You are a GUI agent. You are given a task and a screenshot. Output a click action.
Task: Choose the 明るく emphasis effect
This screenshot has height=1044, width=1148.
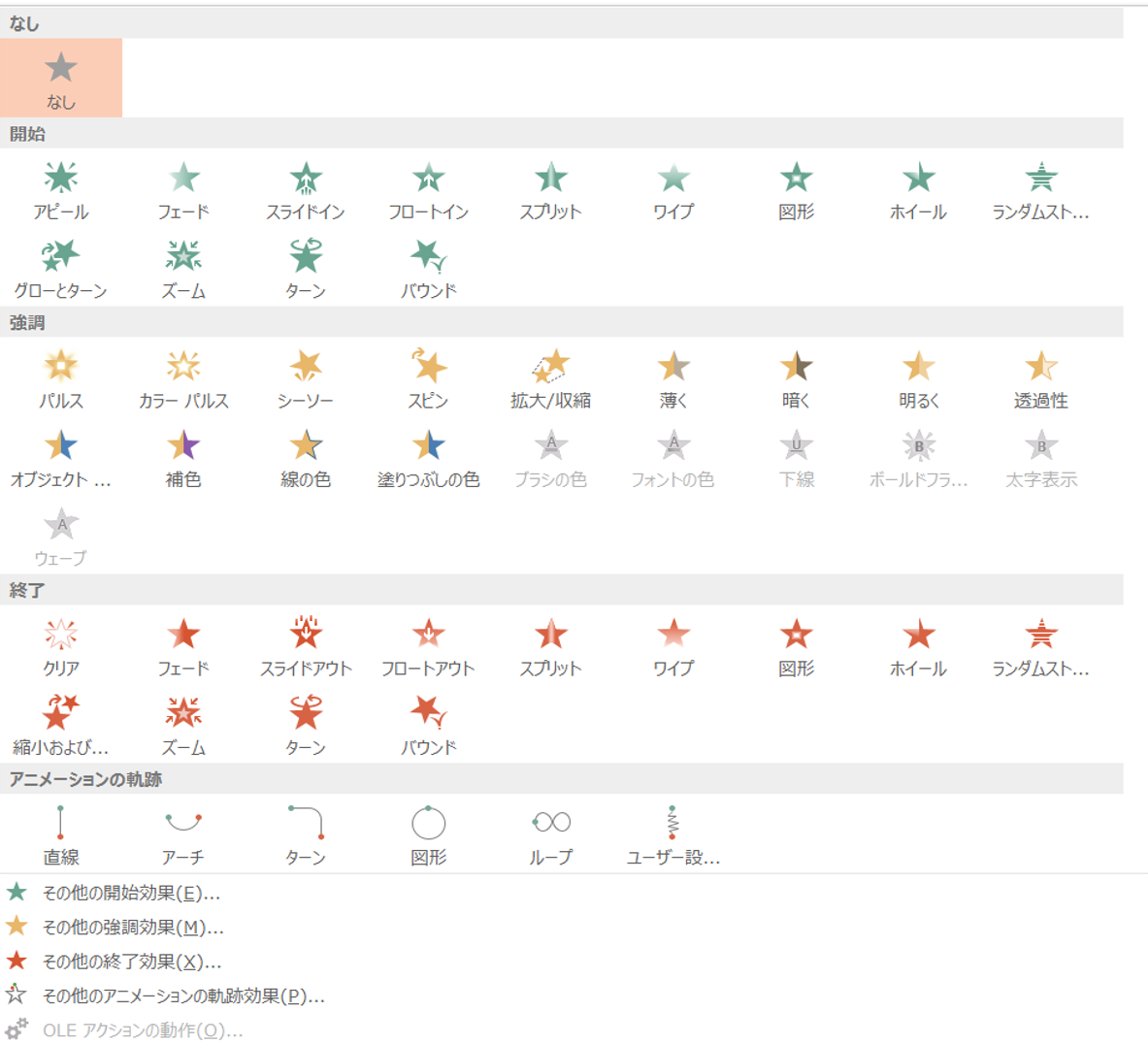coord(918,380)
